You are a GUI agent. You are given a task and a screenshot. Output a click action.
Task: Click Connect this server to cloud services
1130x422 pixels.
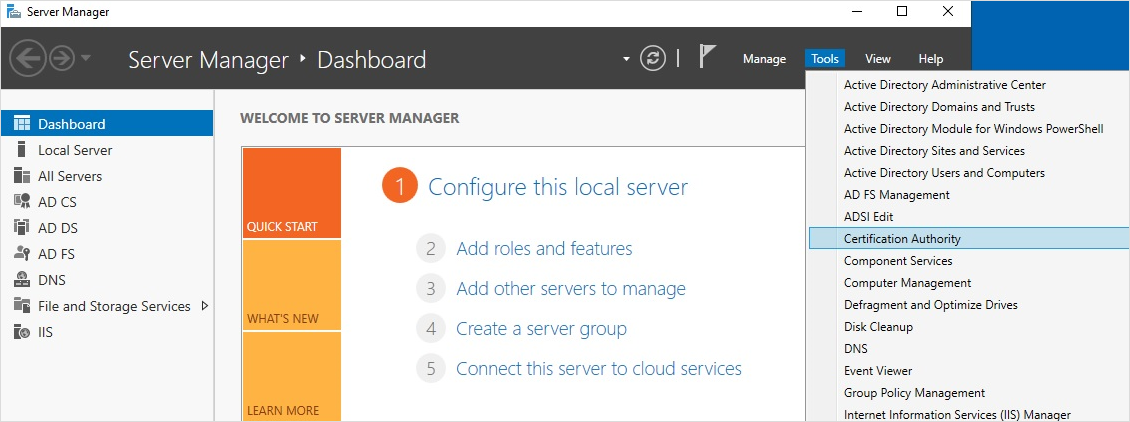click(599, 369)
